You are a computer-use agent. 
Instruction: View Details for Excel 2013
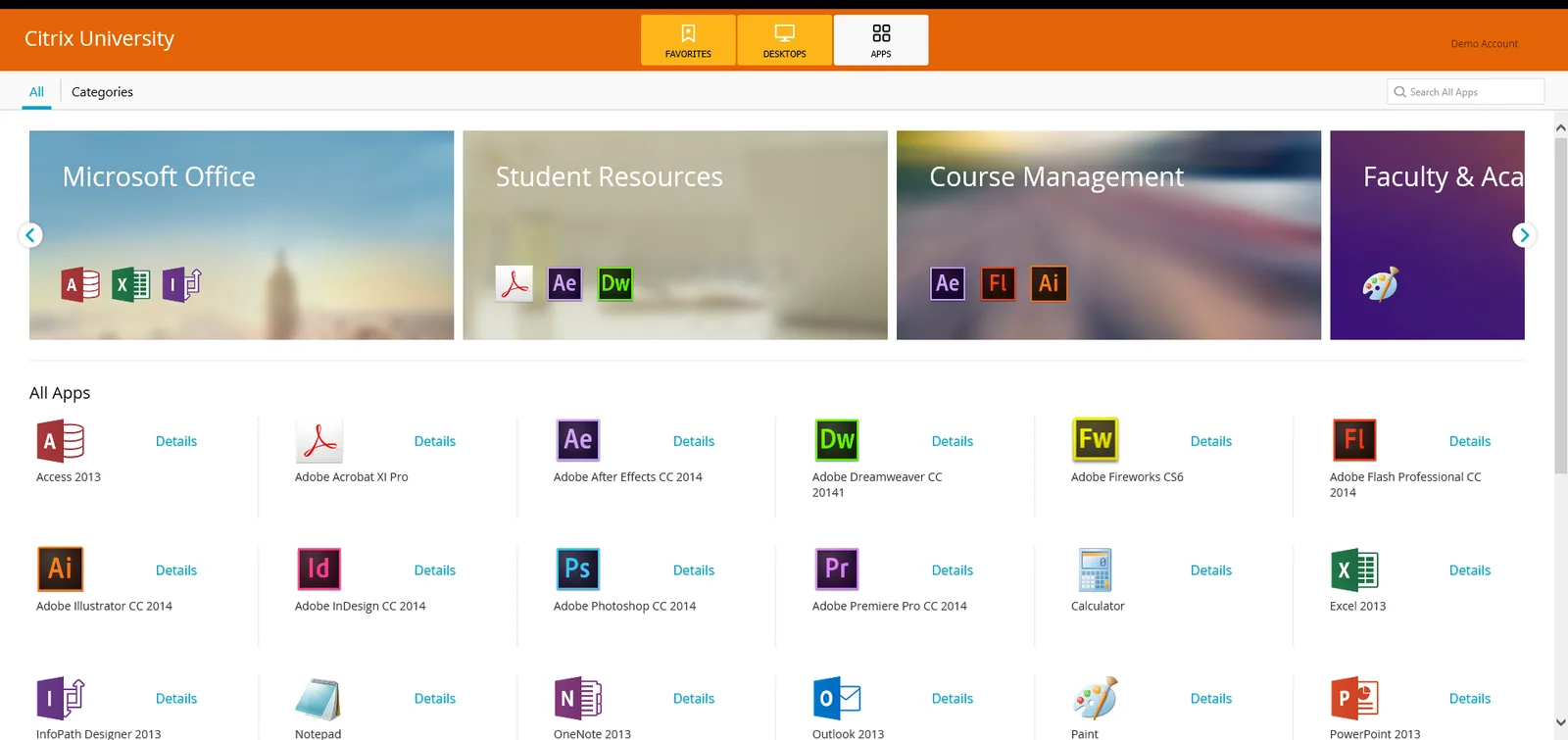coord(1470,570)
